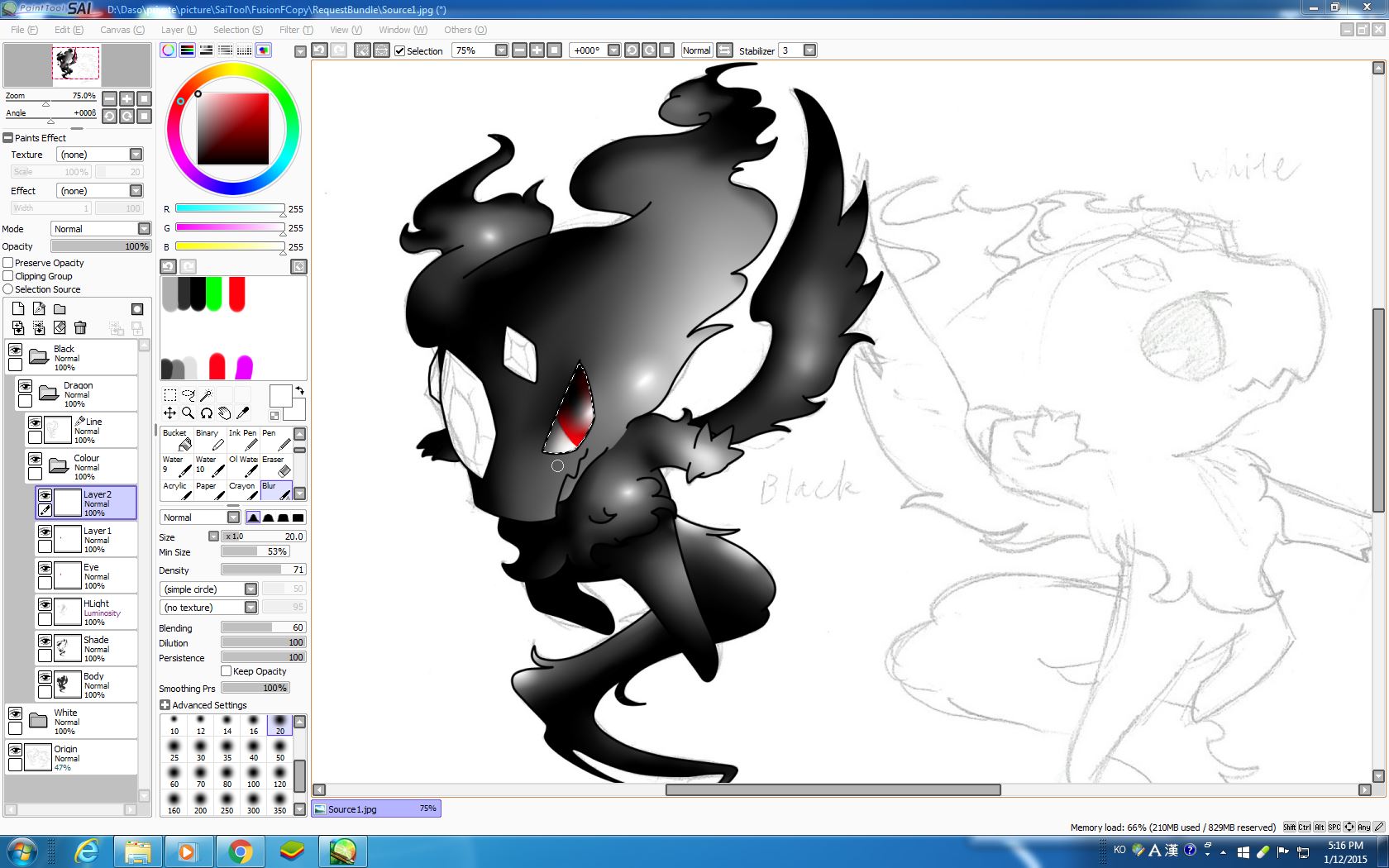Select the Hand pan tool
This screenshot has height=868, width=1389.
[224, 413]
